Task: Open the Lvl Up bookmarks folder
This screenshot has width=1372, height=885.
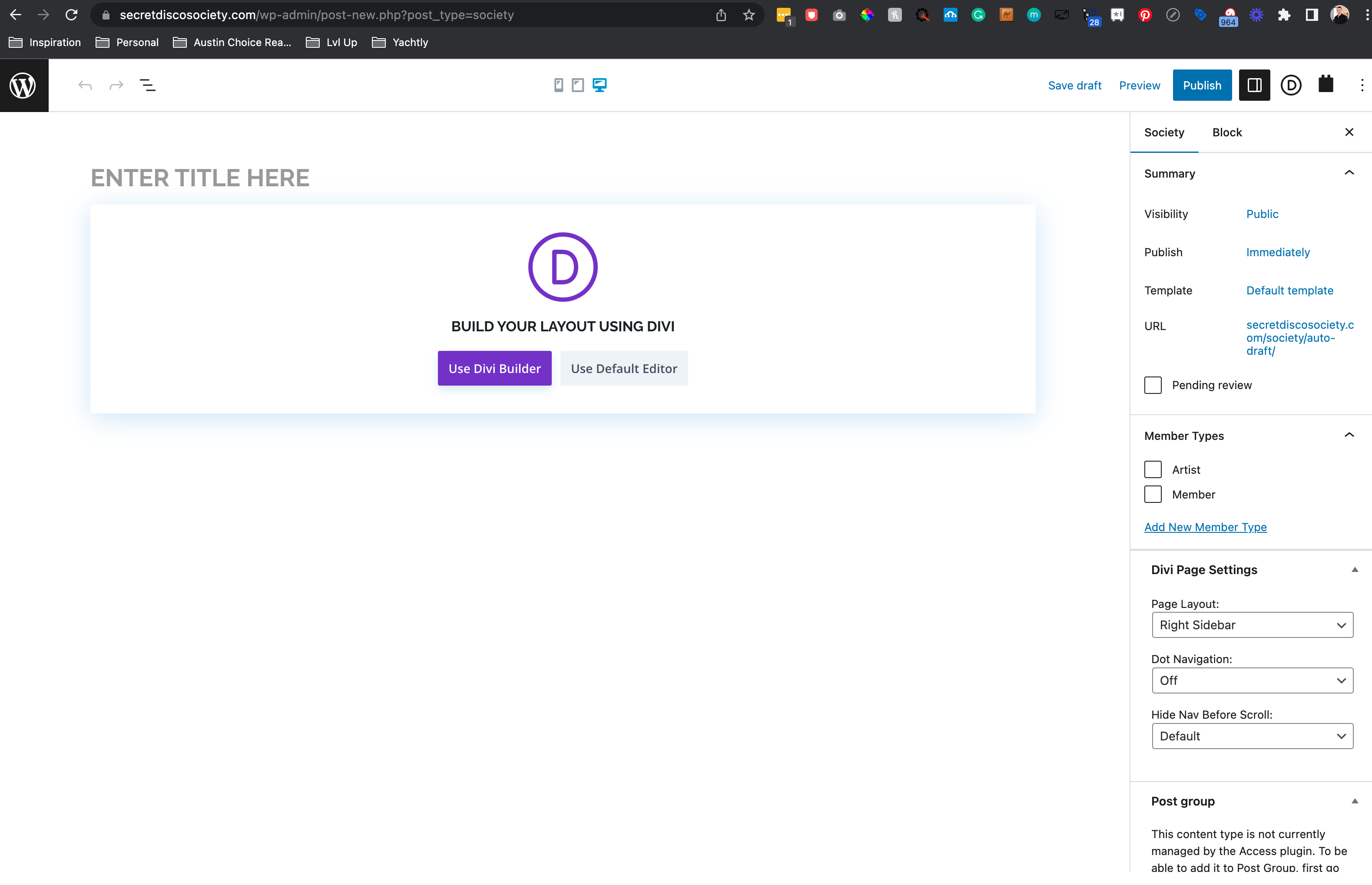Action: pyautogui.click(x=331, y=43)
